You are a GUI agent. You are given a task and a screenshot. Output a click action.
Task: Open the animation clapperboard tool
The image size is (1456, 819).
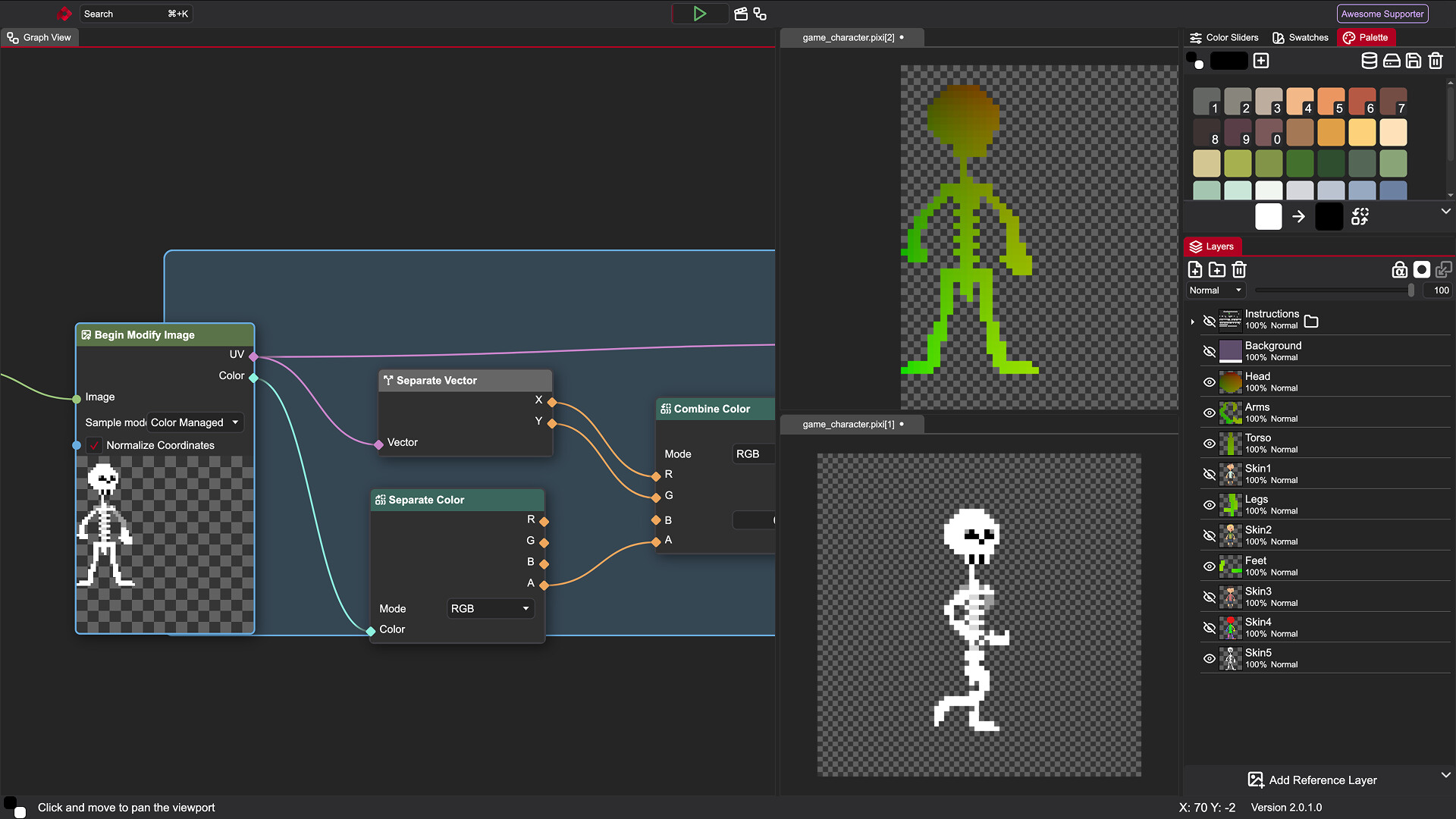(740, 13)
